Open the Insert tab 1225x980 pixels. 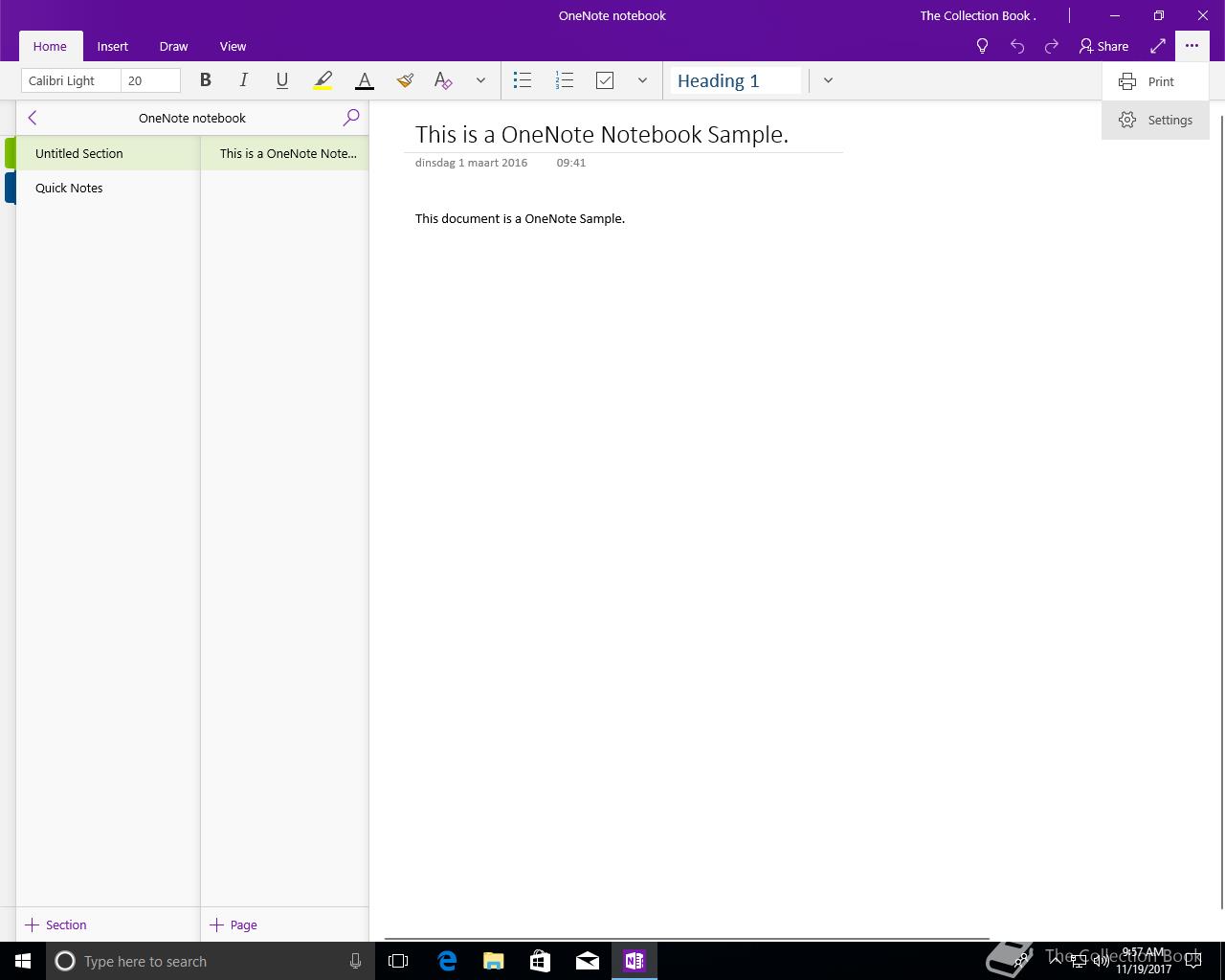112,46
